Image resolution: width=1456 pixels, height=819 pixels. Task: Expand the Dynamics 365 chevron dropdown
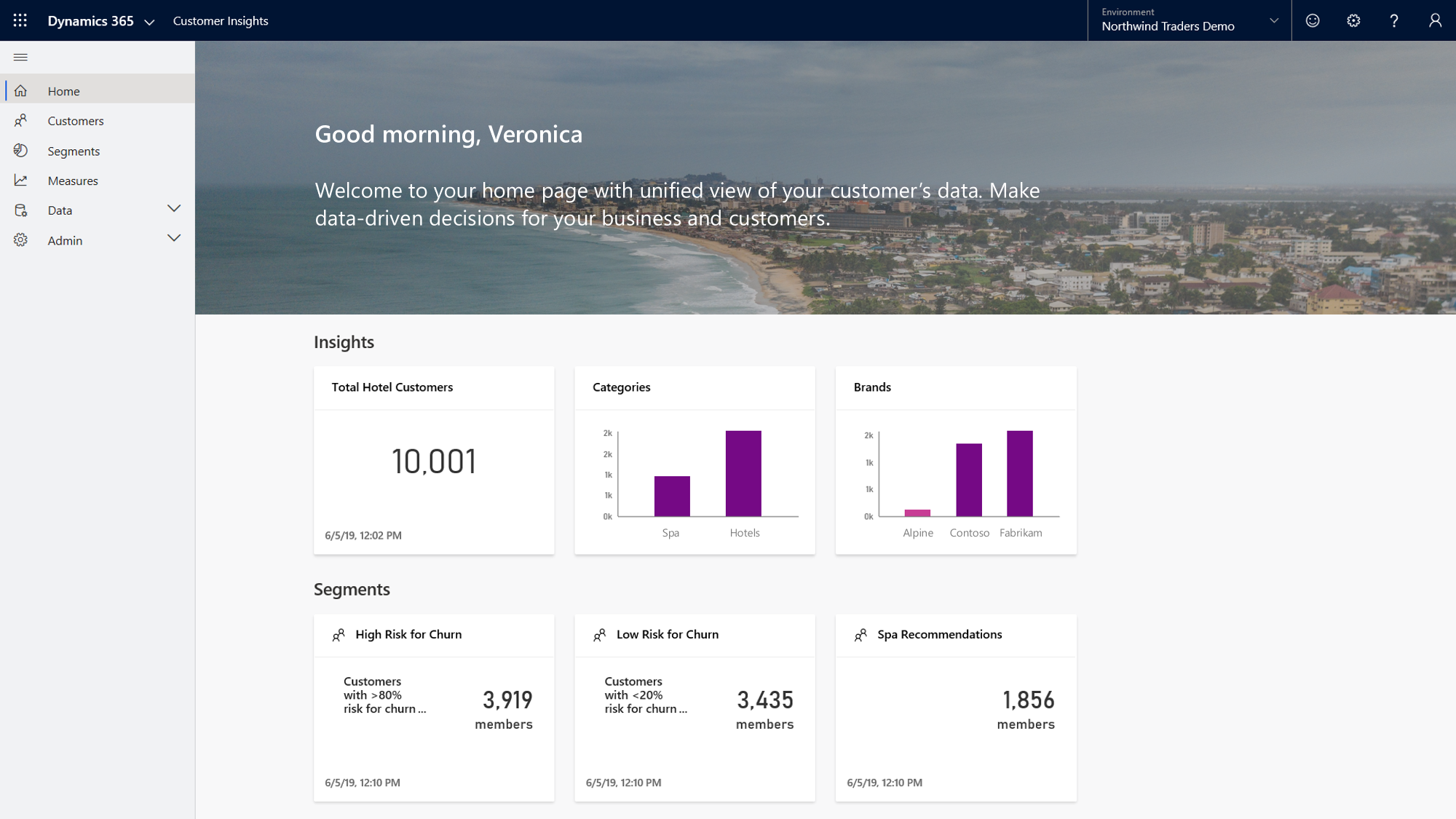[150, 22]
